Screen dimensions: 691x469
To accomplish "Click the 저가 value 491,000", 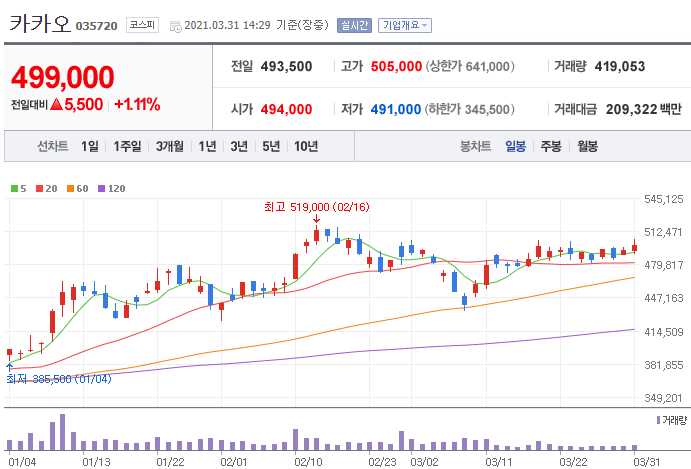I will (x=396, y=109).
